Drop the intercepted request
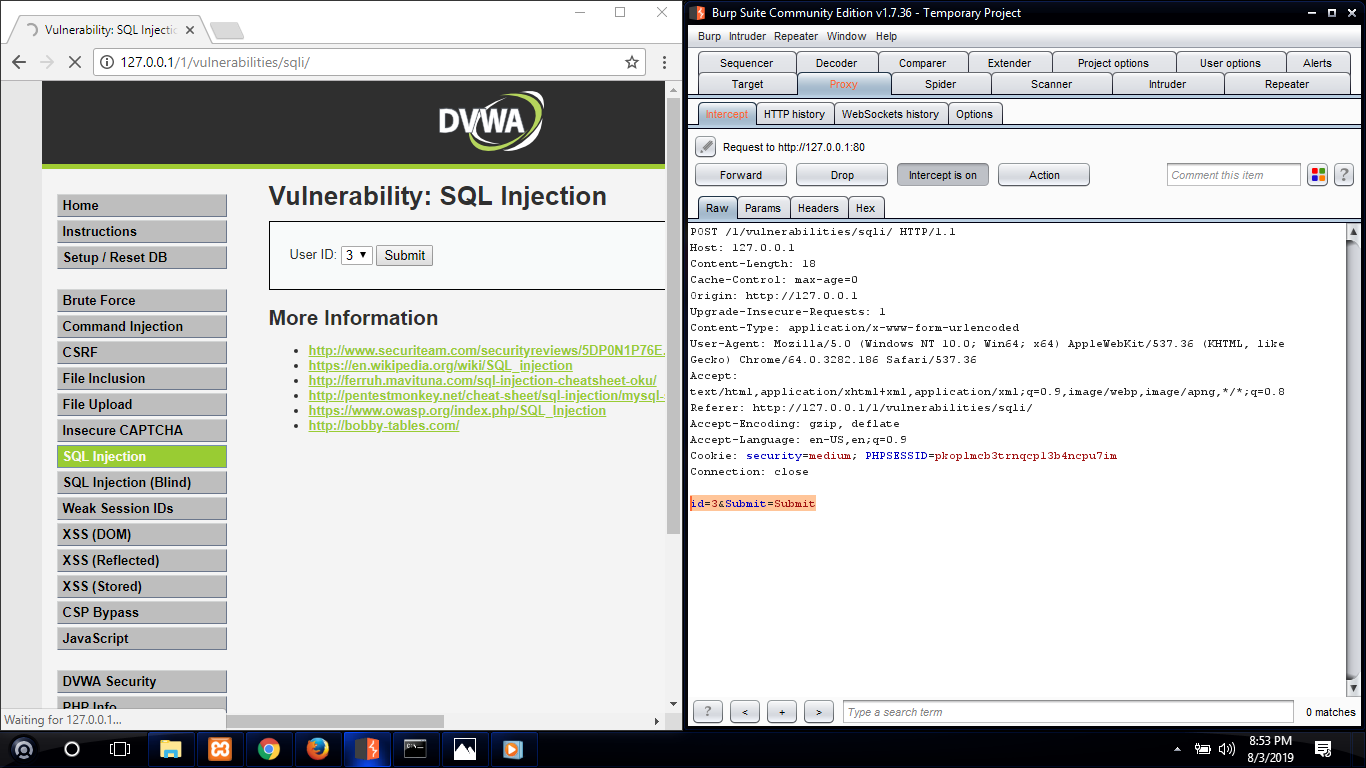This screenshot has height=768, width=1366. [842, 175]
